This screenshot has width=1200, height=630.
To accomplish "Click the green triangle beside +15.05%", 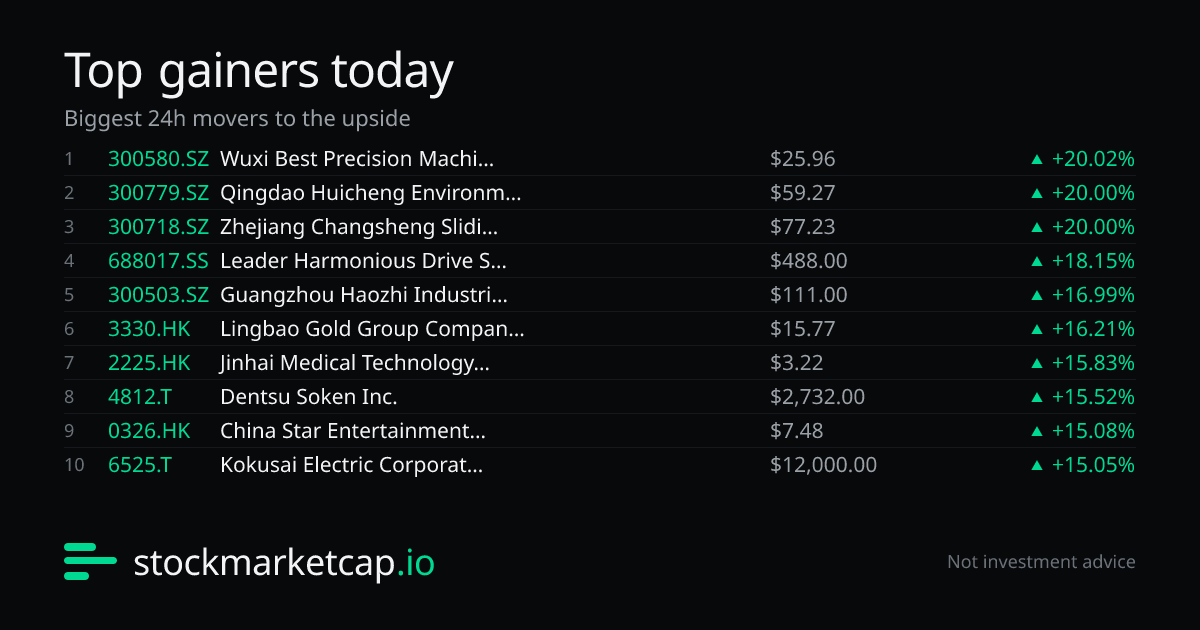I will click(1037, 465).
